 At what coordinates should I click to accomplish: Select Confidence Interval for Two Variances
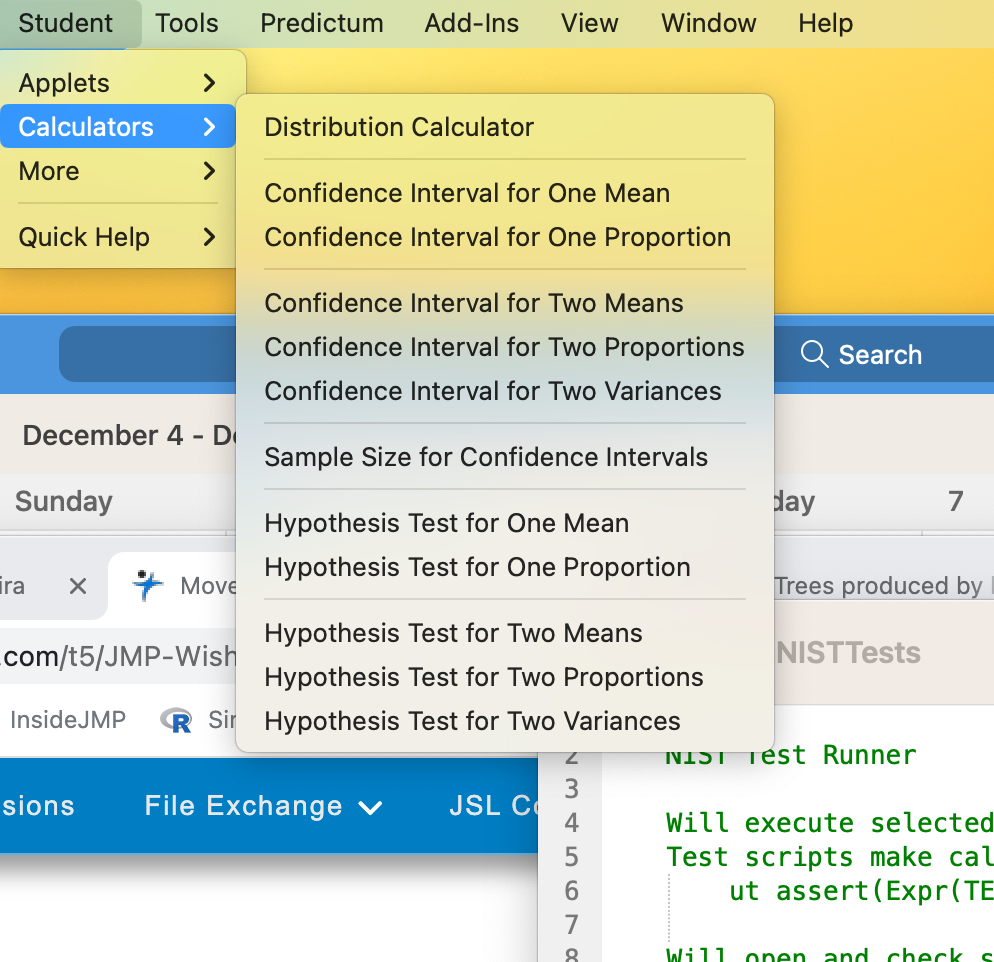pyautogui.click(x=495, y=391)
